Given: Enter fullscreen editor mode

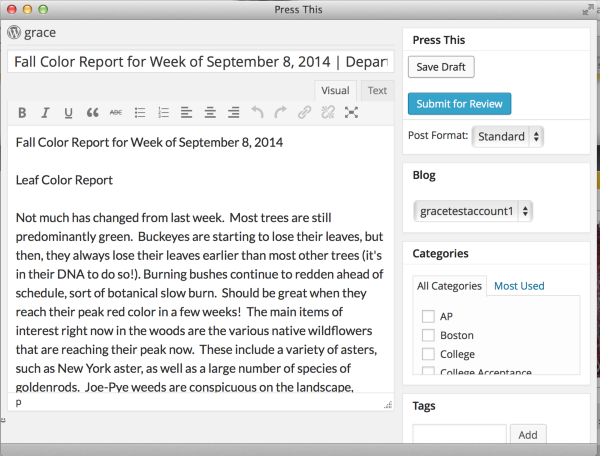Looking at the screenshot, I should [351, 112].
